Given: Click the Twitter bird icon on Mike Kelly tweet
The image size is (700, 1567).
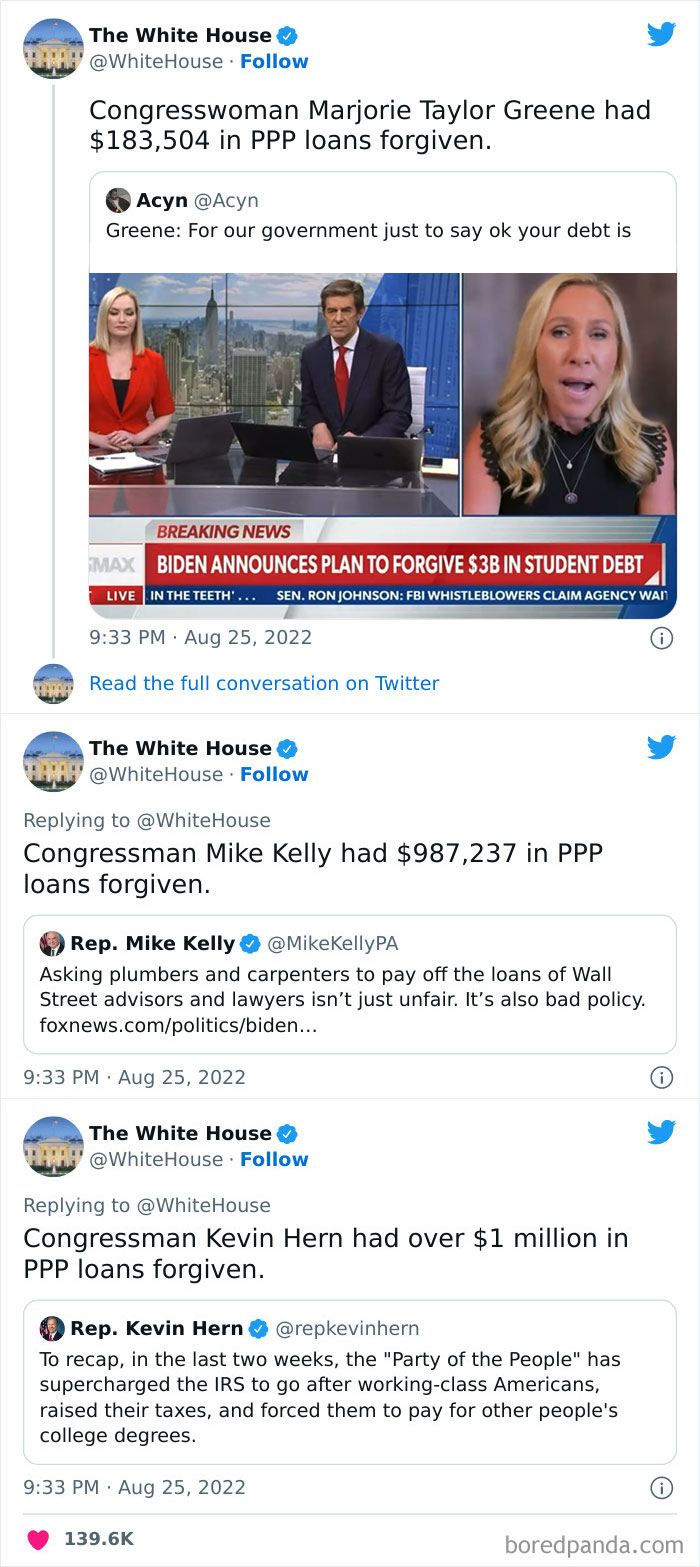Looking at the screenshot, I should pyautogui.click(x=661, y=747).
